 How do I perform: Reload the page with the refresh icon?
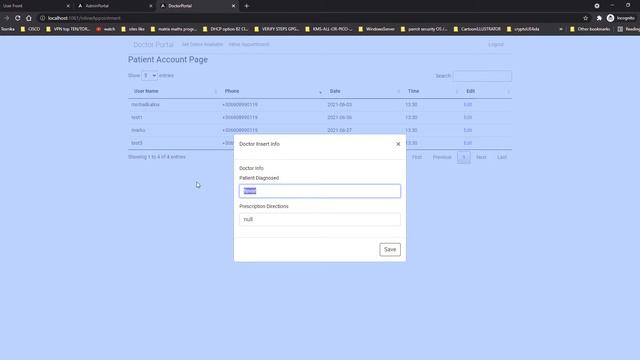pyautogui.click(x=18, y=18)
